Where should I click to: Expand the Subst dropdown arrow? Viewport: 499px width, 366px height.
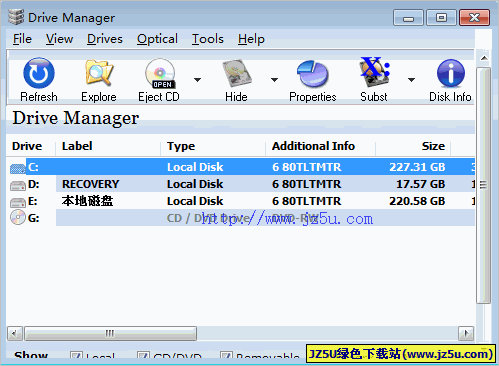[x=412, y=80]
